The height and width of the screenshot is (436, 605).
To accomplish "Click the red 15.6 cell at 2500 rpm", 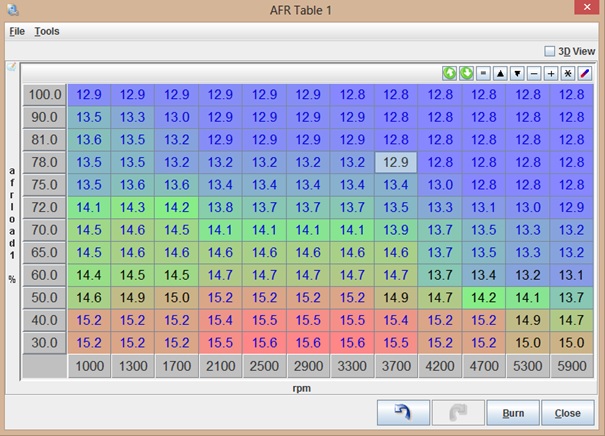I will tap(265, 343).
